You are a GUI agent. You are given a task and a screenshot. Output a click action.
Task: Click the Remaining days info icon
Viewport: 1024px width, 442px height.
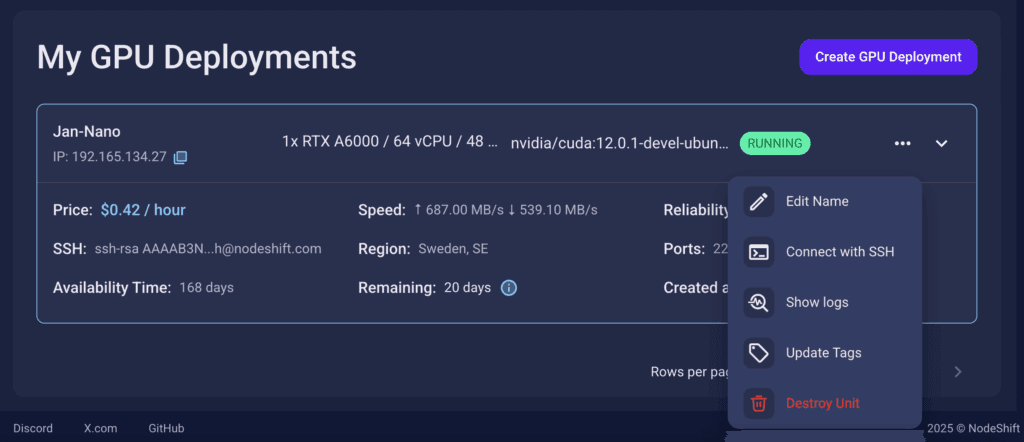coord(508,288)
